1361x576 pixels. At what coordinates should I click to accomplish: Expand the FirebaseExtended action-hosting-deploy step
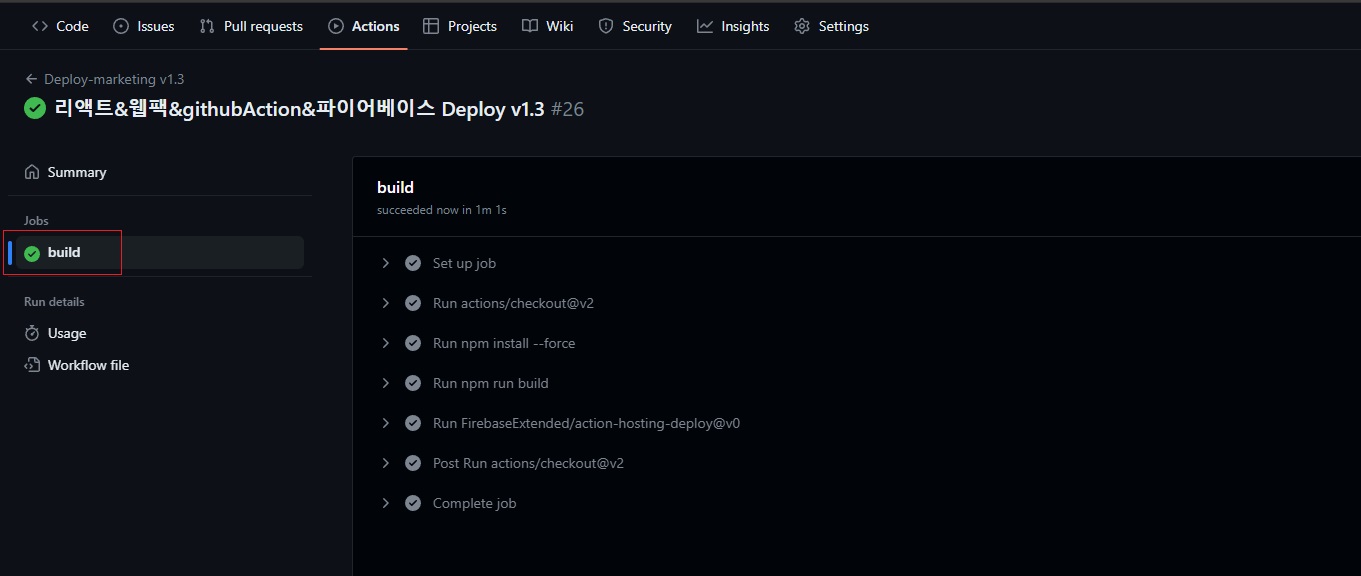click(x=385, y=423)
